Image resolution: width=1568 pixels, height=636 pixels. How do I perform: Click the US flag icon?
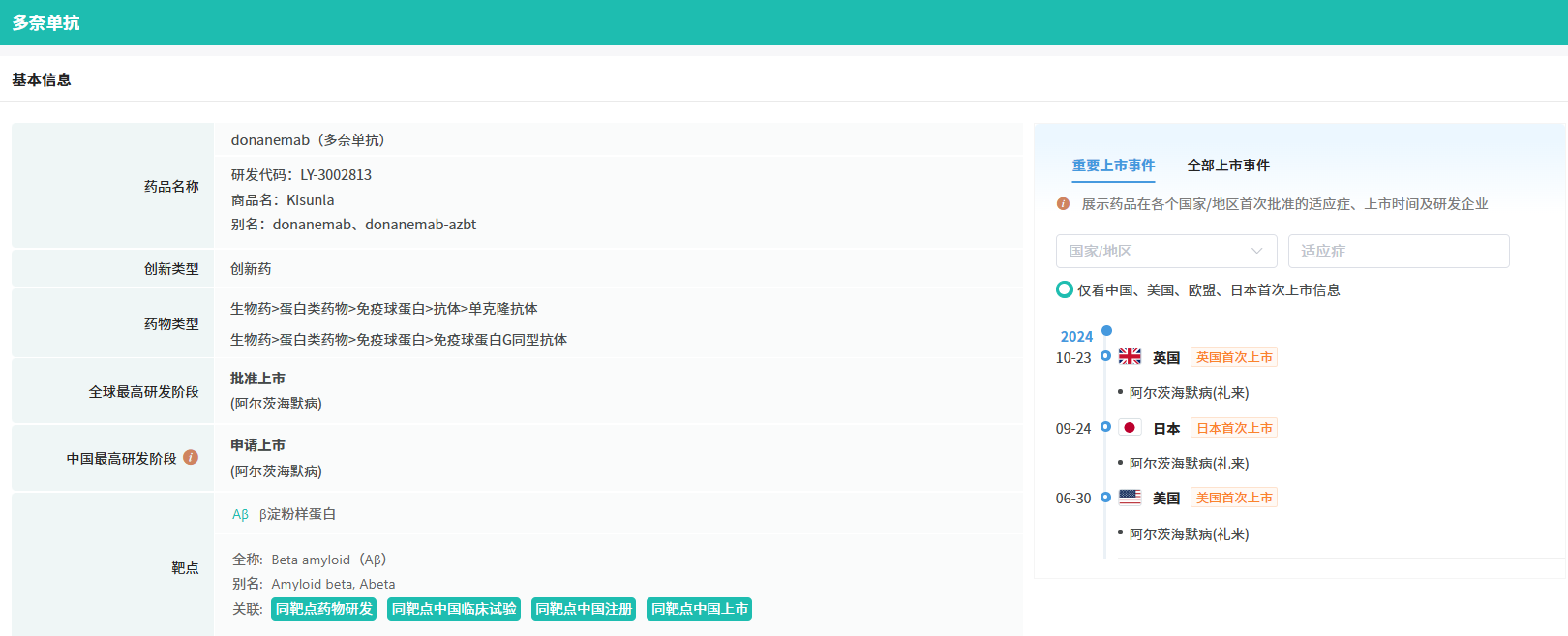coord(1130,497)
